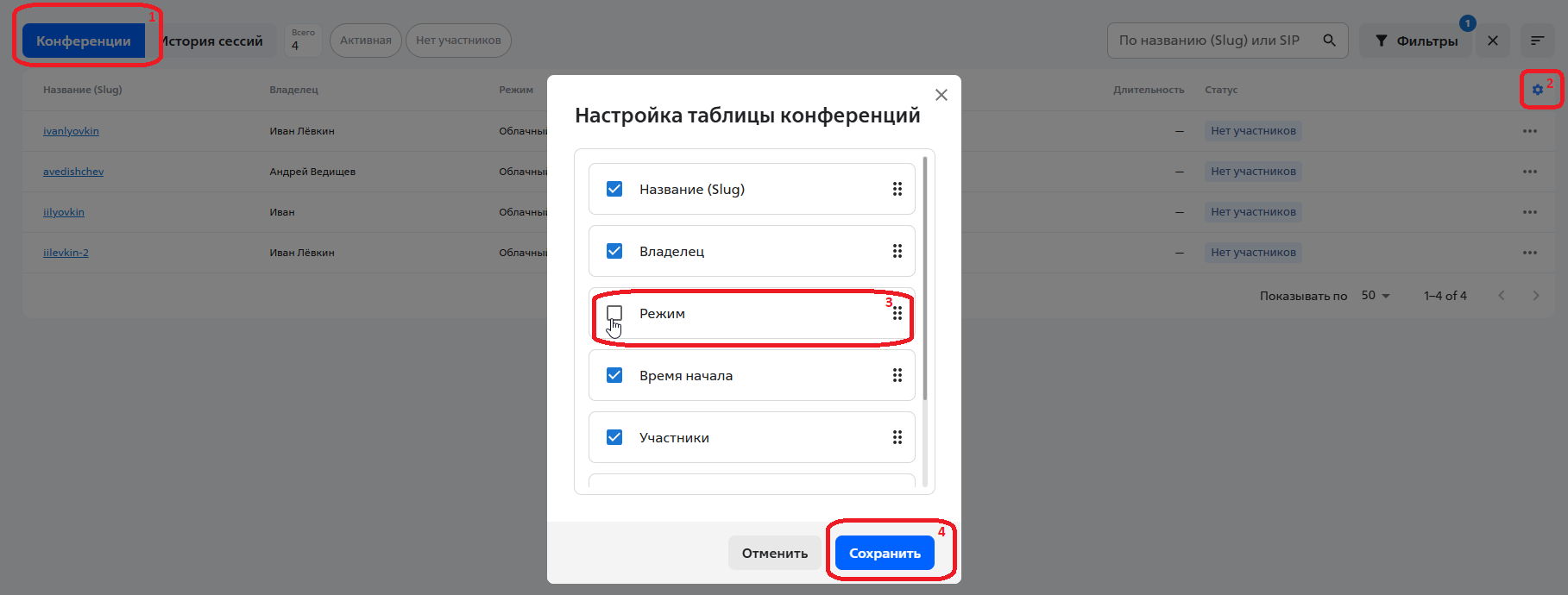This screenshot has width=1568, height=595.
Task: Click the search field by Slug or SIP
Action: click(1208, 41)
